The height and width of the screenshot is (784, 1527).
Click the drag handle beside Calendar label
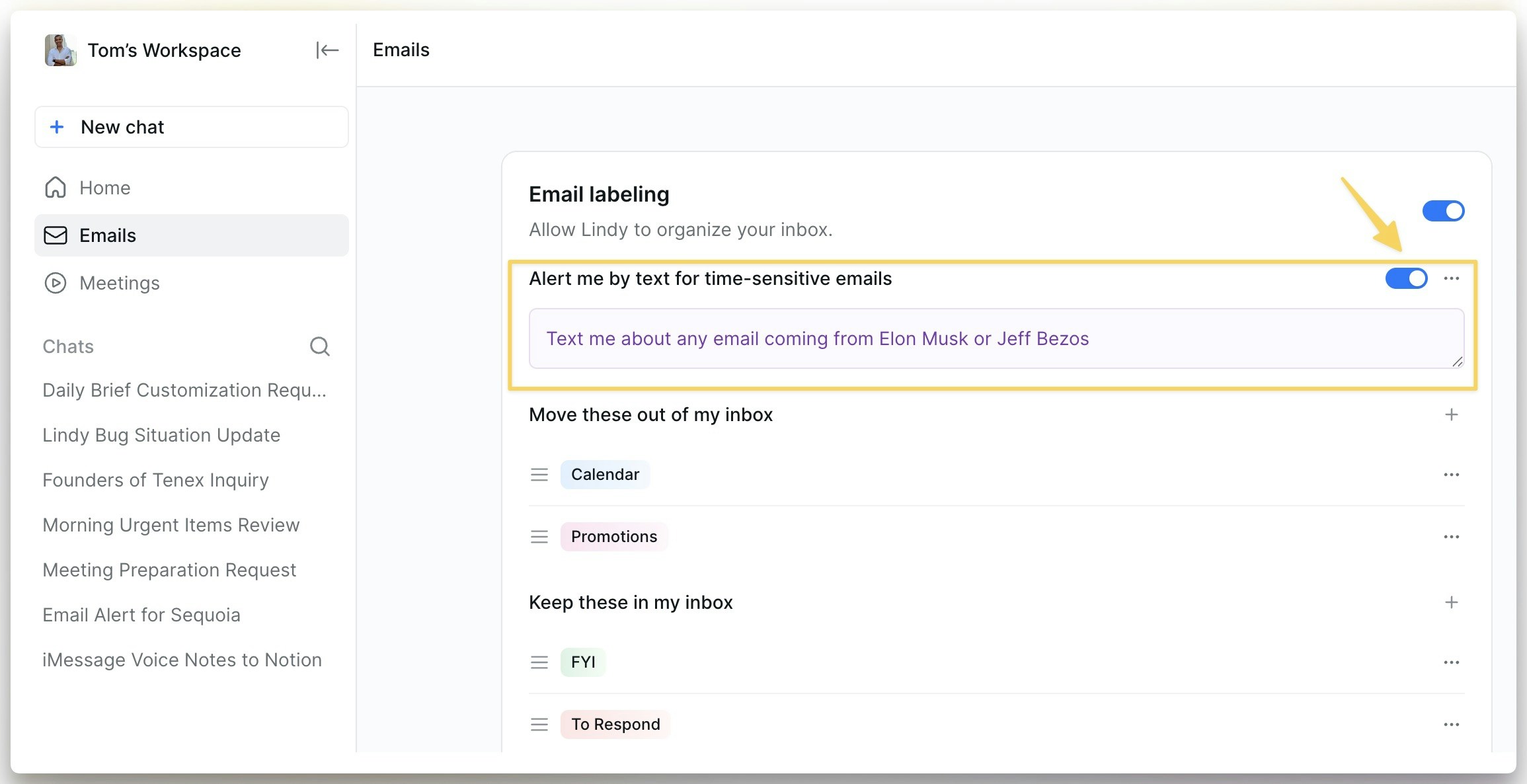[539, 474]
